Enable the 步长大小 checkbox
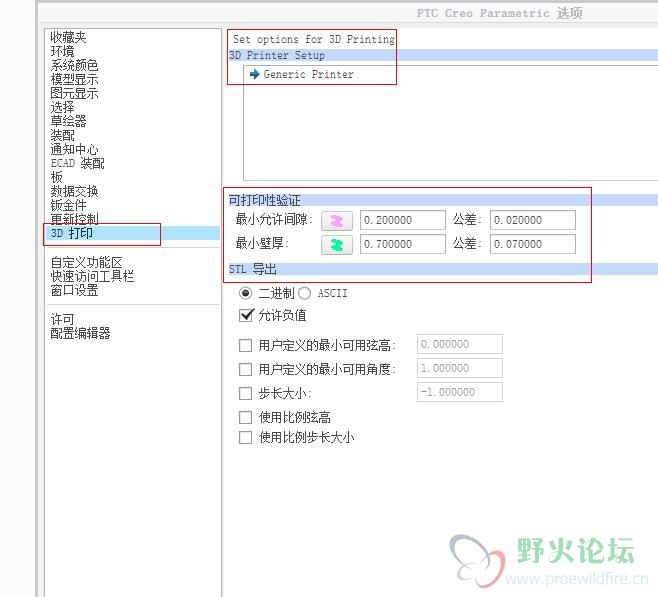The image size is (658, 597). [245, 394]
